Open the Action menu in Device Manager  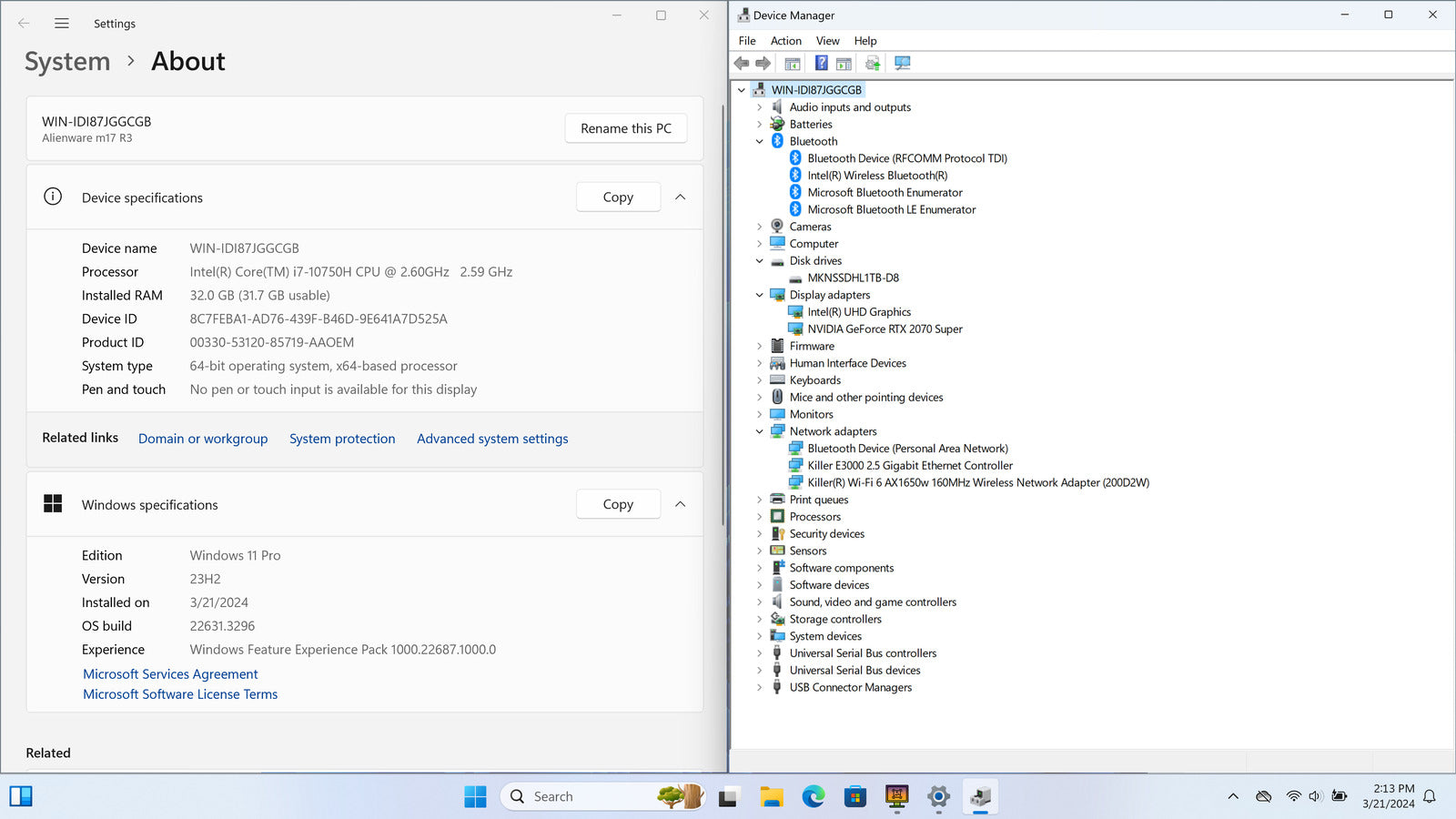(786, 41)
